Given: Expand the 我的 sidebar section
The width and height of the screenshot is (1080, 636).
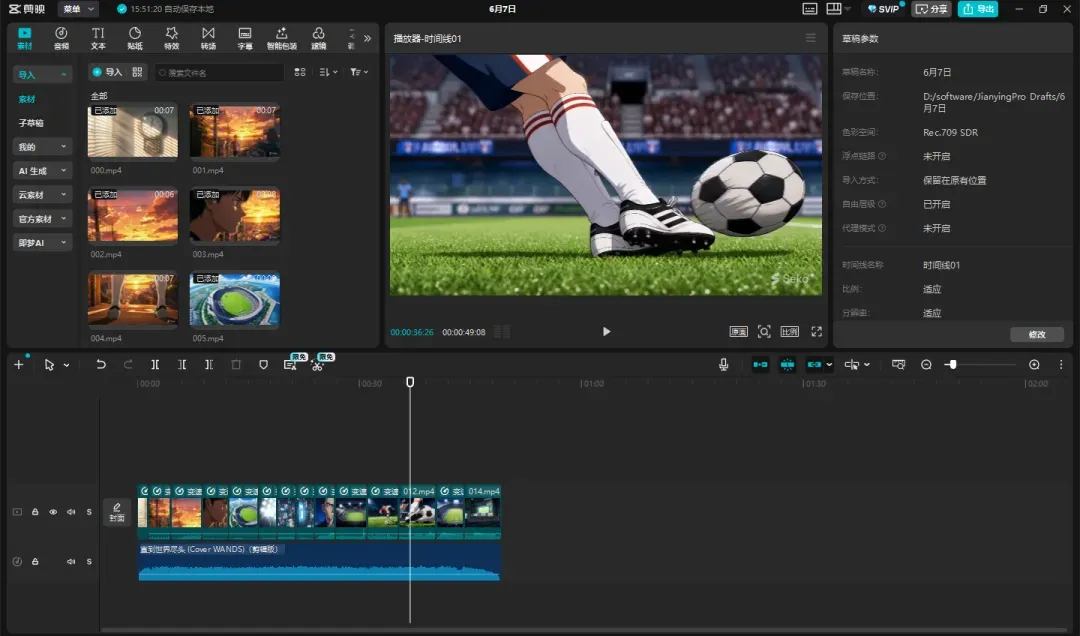Looking at the screenshot, I should pos(42,147).
